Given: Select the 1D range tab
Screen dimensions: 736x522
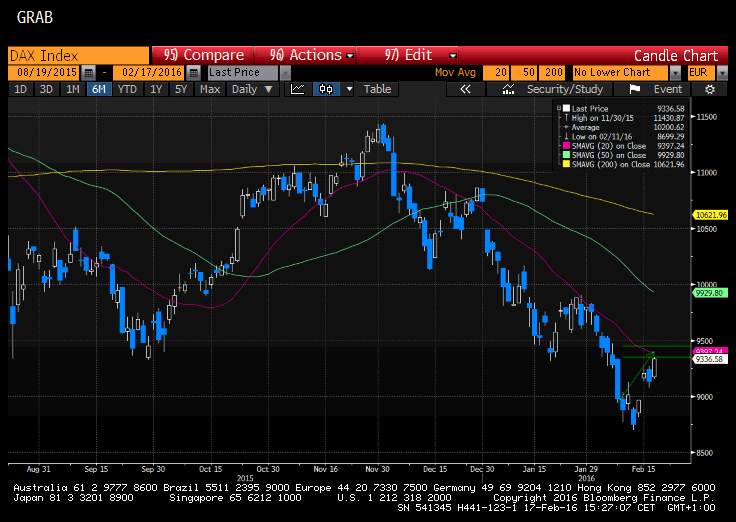Looking at the screenshot, I should tap(20, 89).
